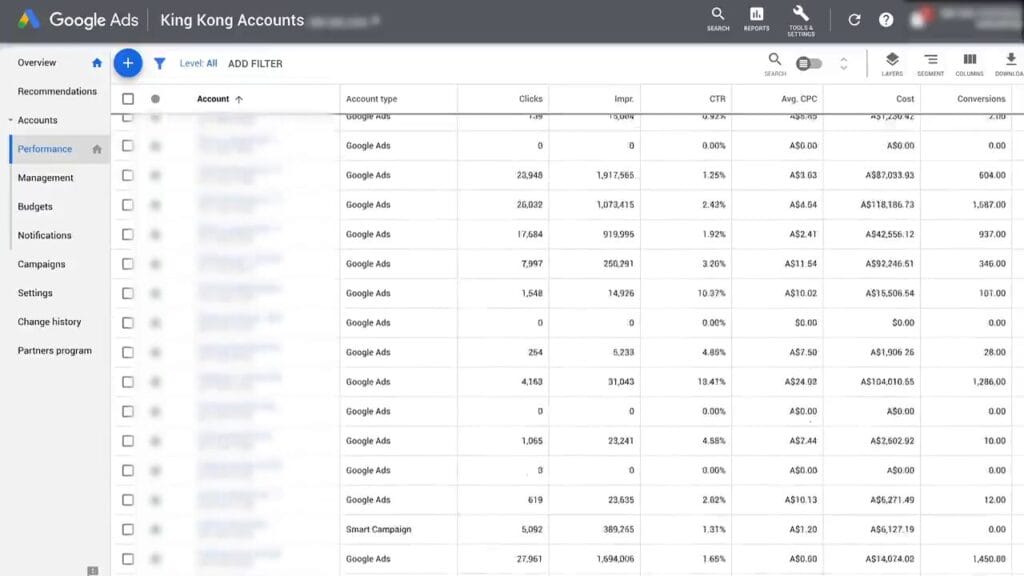The width and height of the screenshot is (1024, 576).
Task: Open the Columns icon in toolbar
Action: [969, 63]
